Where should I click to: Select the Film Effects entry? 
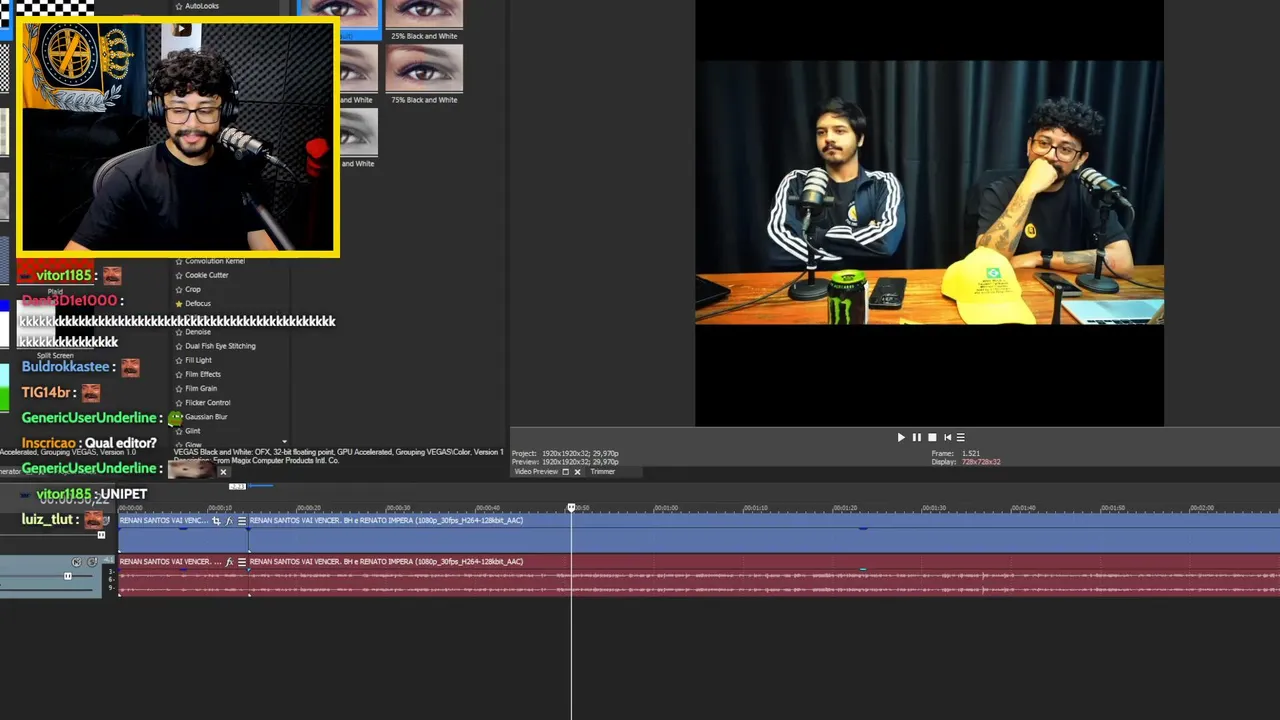point(203,374)
